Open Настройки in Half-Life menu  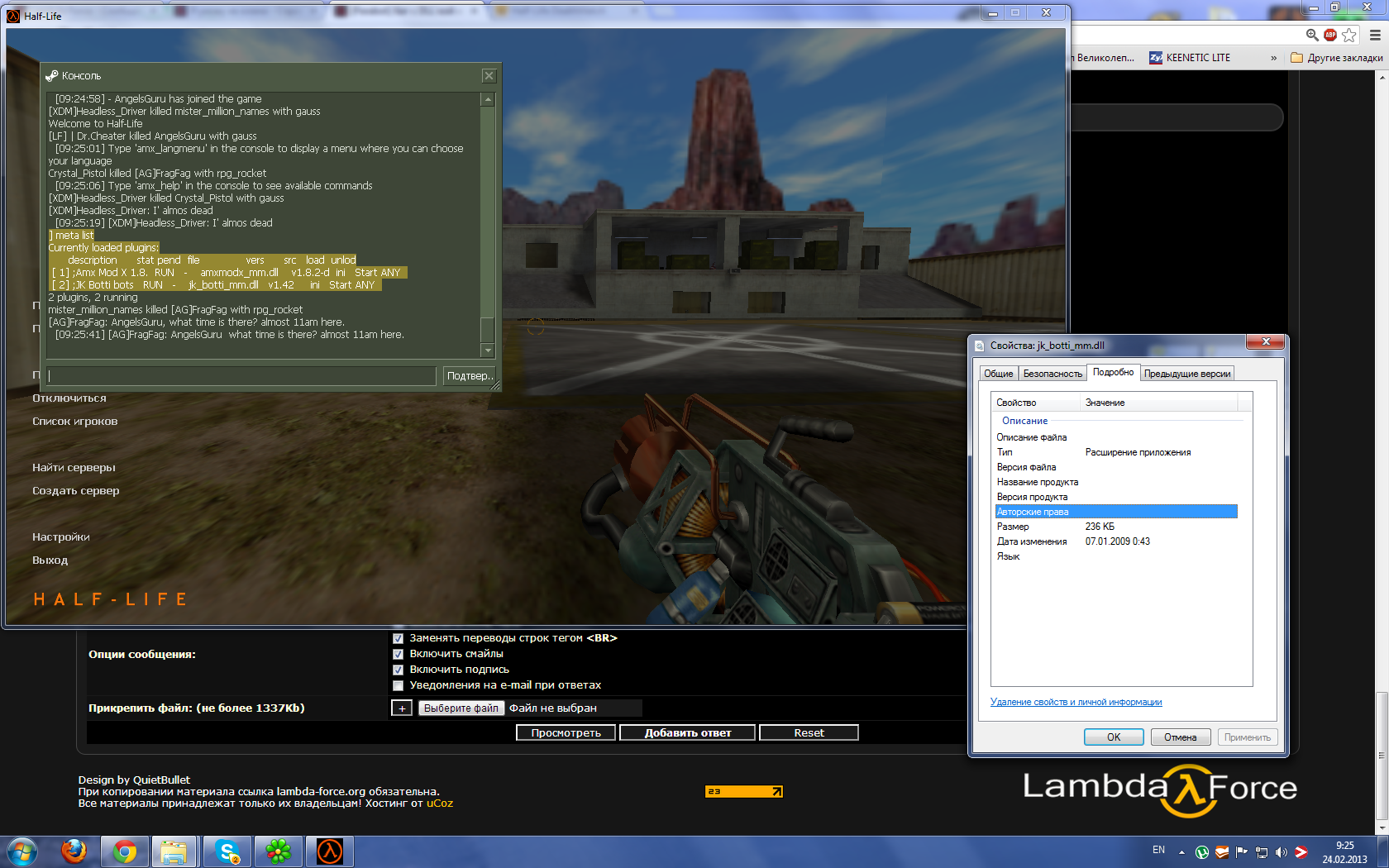click(61, 537)
